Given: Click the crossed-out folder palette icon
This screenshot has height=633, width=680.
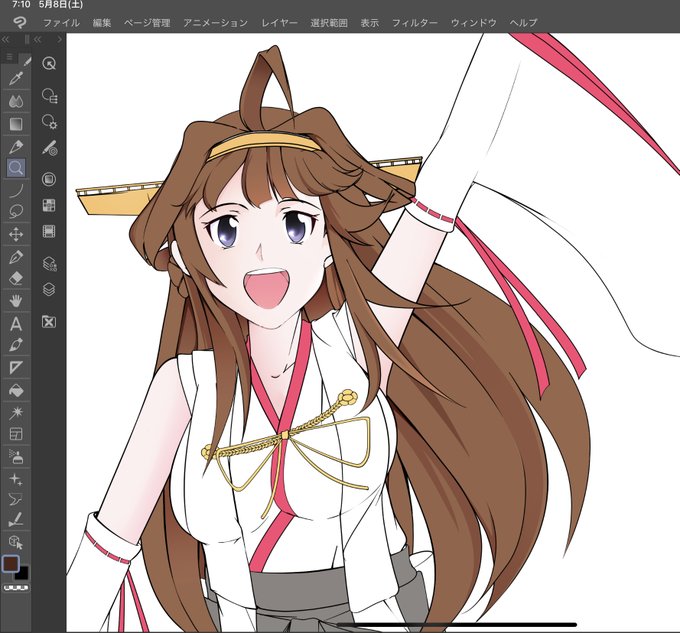Looking at the screenshot, I should (49, 322).
